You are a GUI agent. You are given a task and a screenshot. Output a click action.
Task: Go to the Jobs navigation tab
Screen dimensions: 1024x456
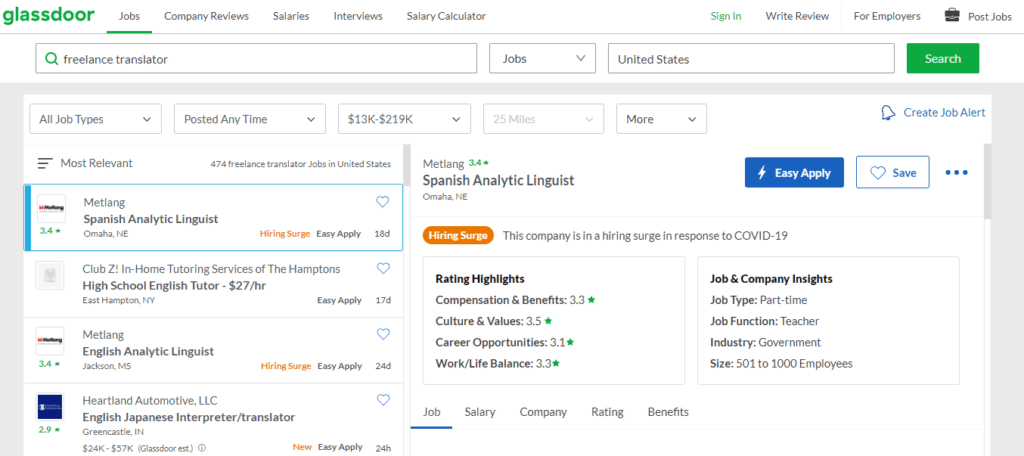coord(129,16)
